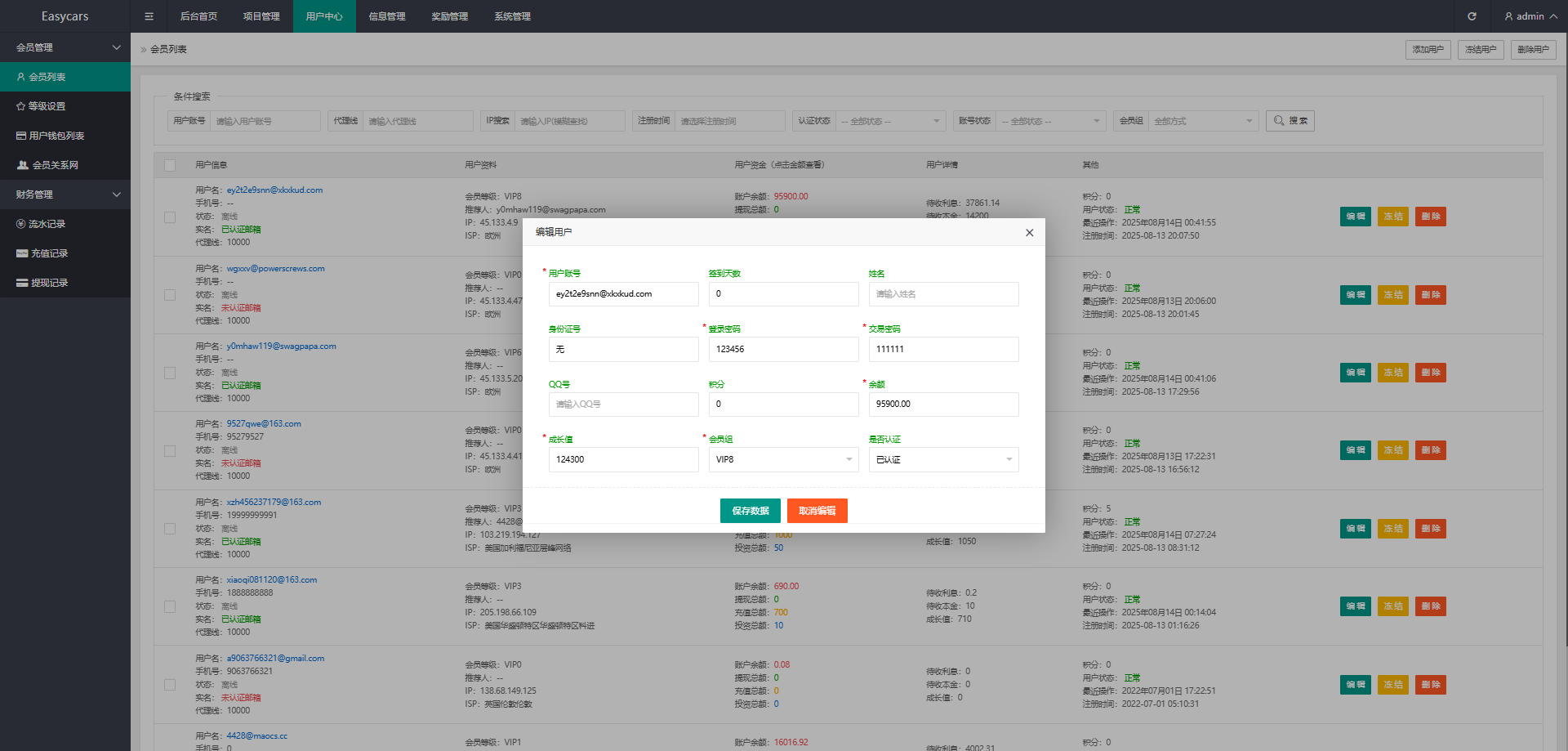Check the row for xiaoqi081120@163.com
Screen dimensions: 1568x751
tap(170, 606)
